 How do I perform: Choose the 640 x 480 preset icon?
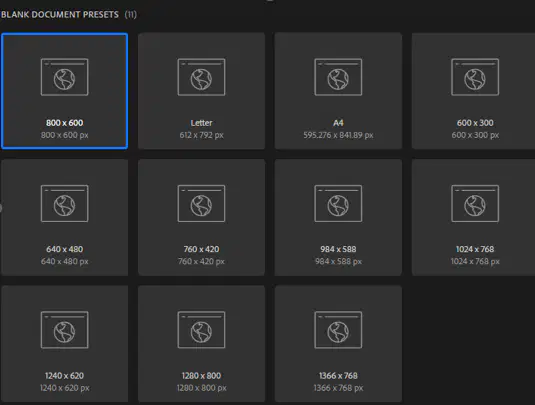pos(64,204)
